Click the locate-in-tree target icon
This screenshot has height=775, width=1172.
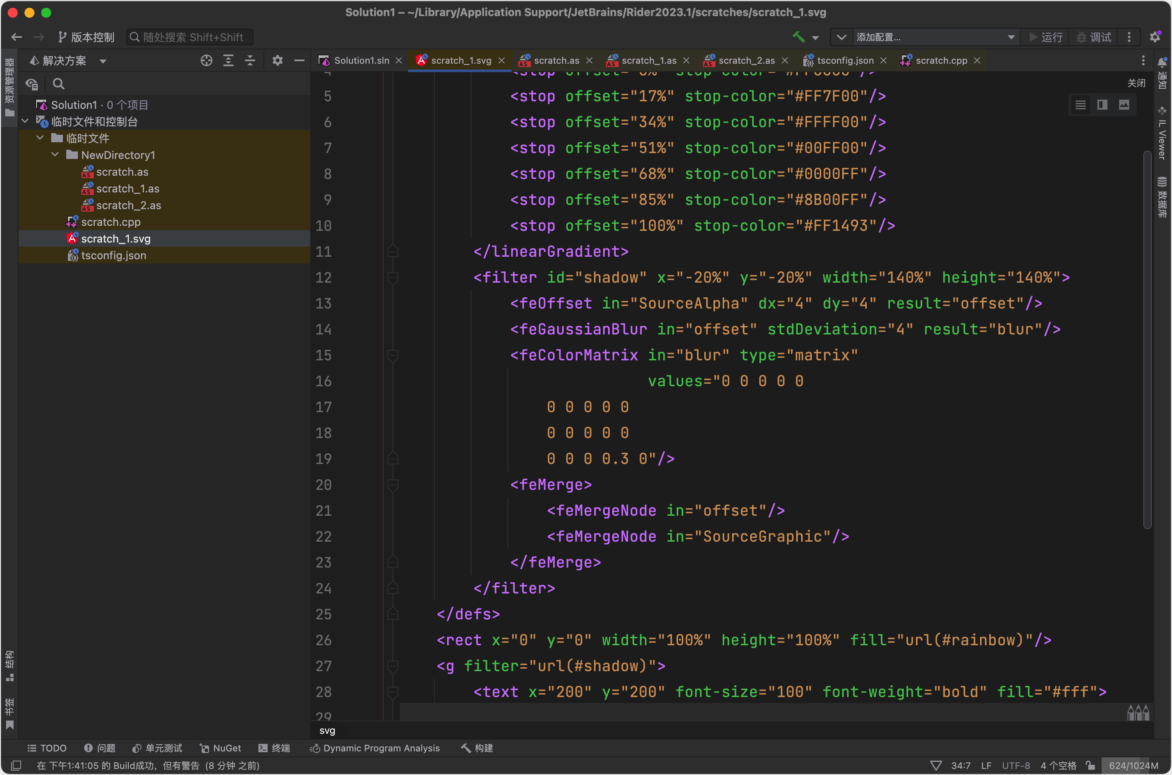206,61
